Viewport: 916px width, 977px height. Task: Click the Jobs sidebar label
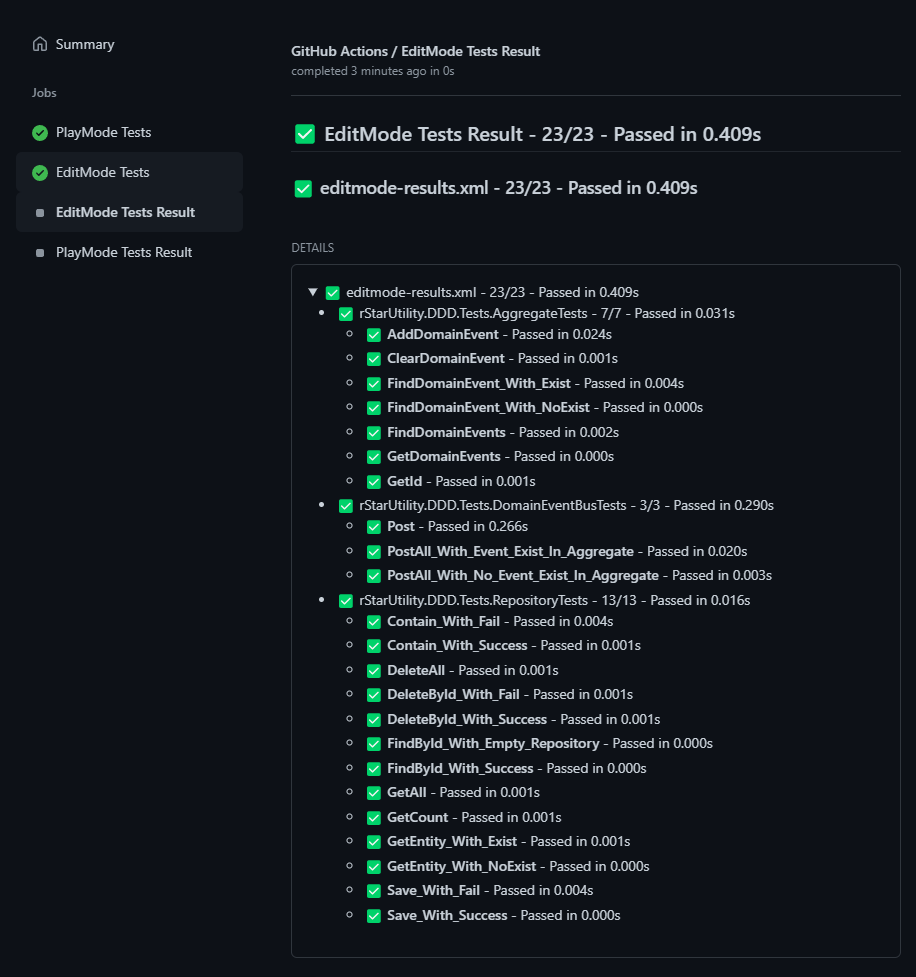click(x=44, y=93)
